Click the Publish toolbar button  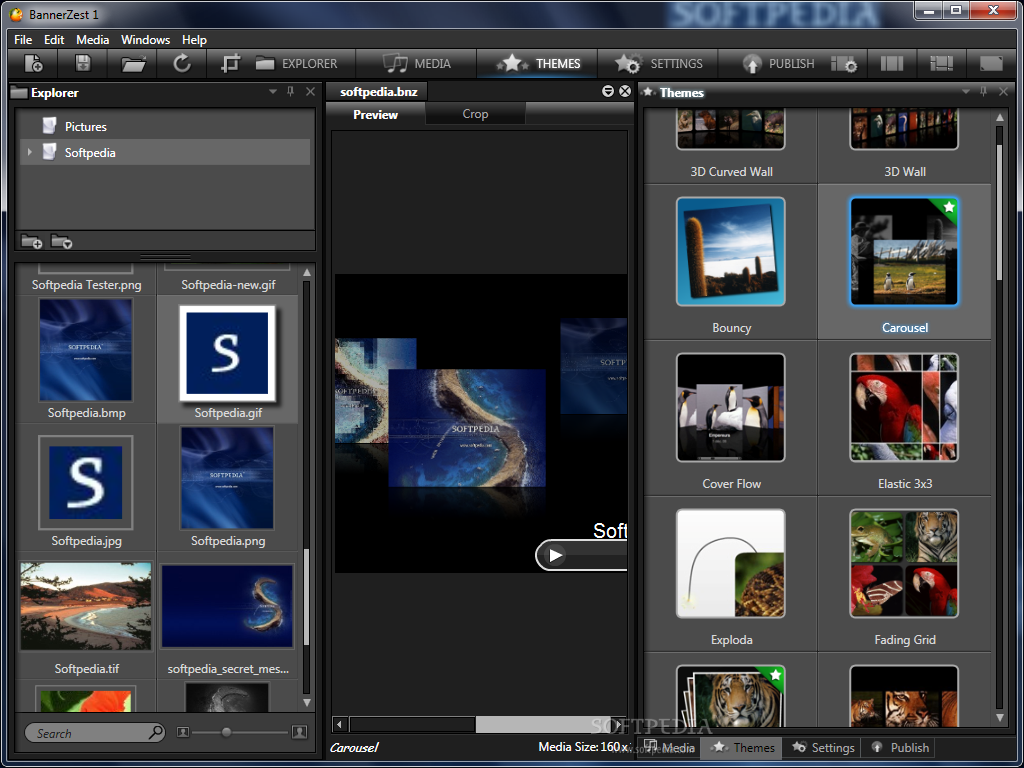pos(778,63)
